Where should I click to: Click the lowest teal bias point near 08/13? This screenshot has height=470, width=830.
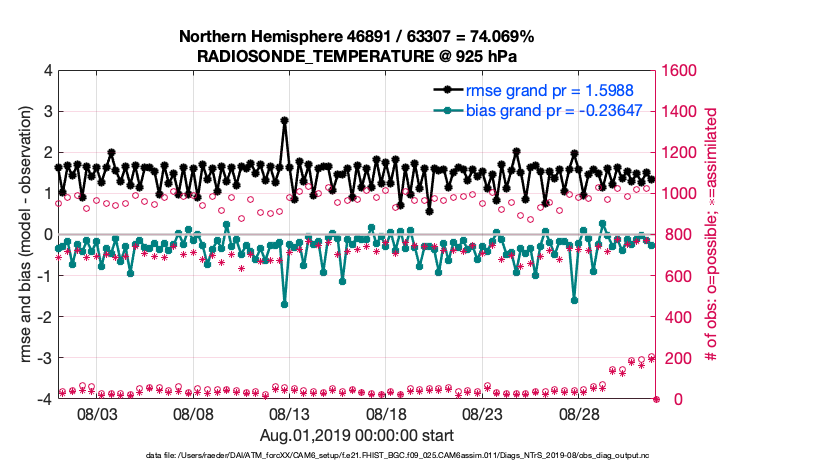(285, 304)
